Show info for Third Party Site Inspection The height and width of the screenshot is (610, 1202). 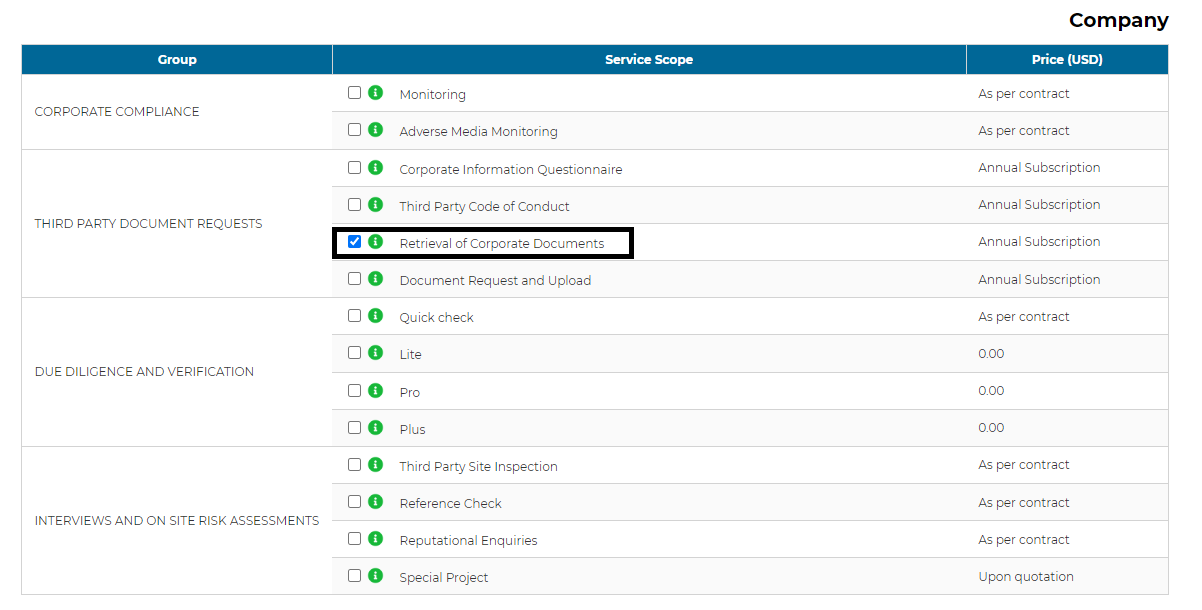[x=376, y=465]
